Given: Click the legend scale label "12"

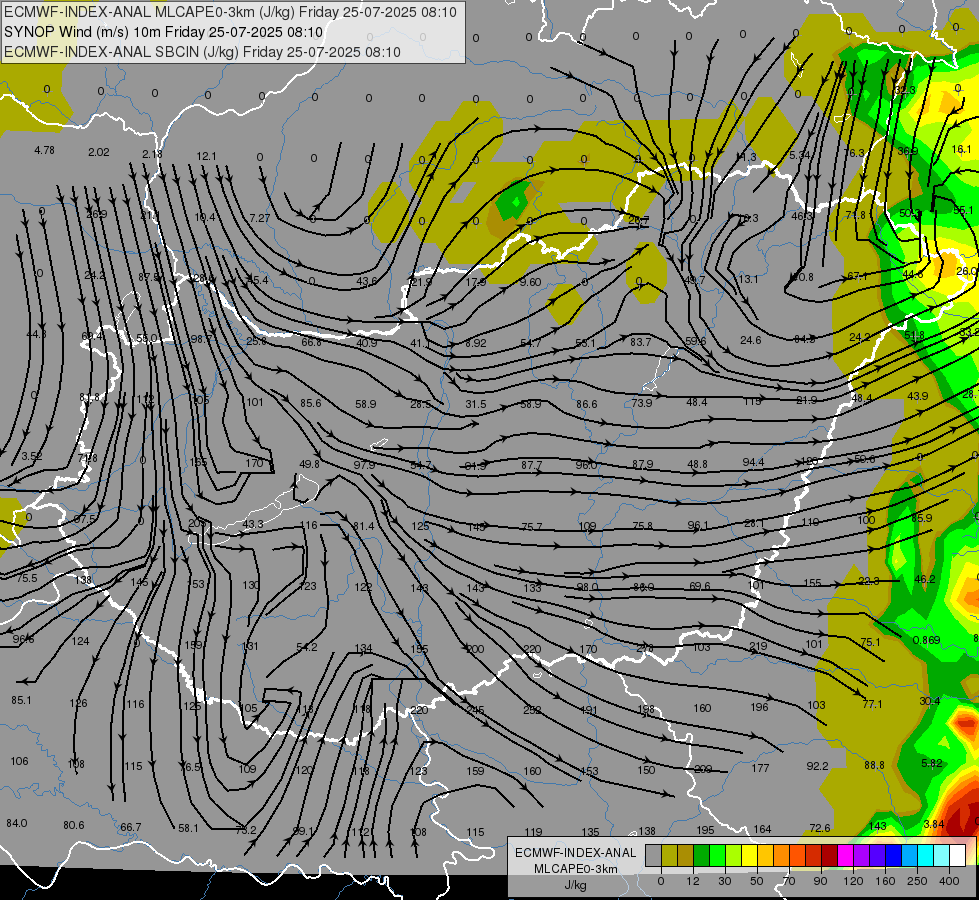Looking at the screenshot, I should pos(693,882).
